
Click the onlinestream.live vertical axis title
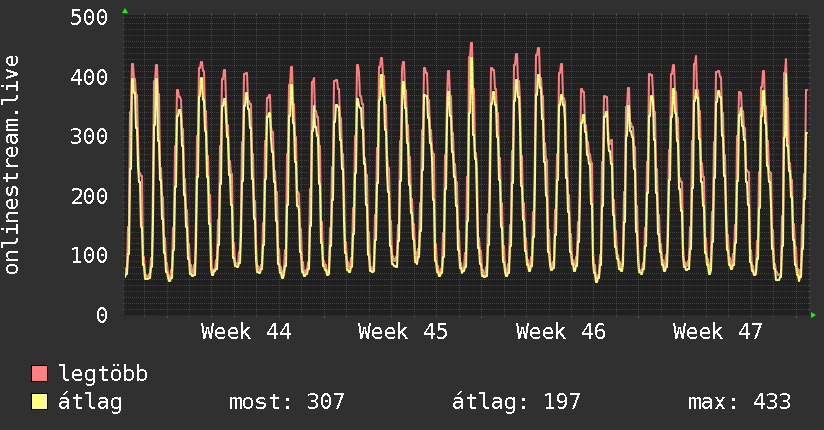pyautogui.click(x=12, y=165)
